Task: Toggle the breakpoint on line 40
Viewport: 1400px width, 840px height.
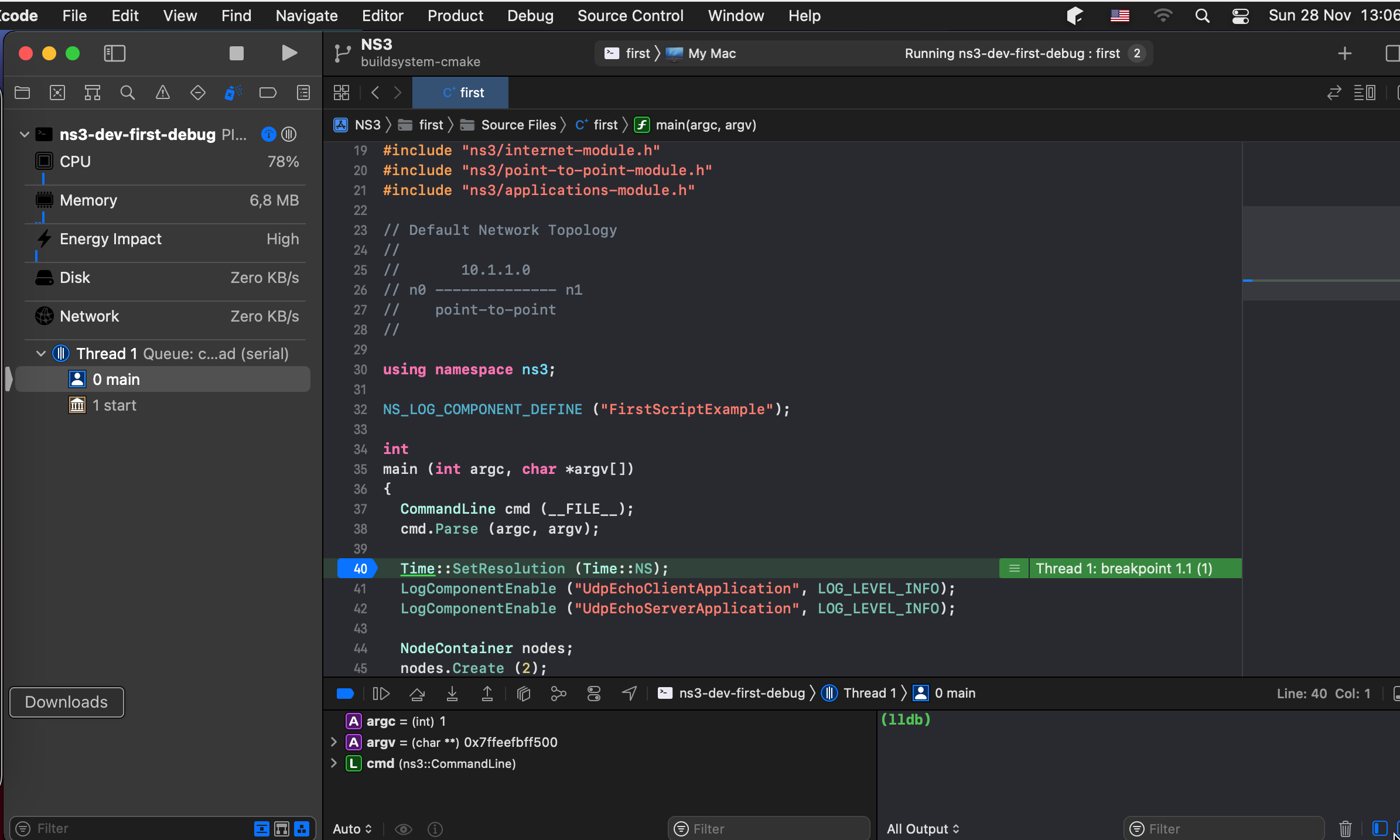Action: 357,568
